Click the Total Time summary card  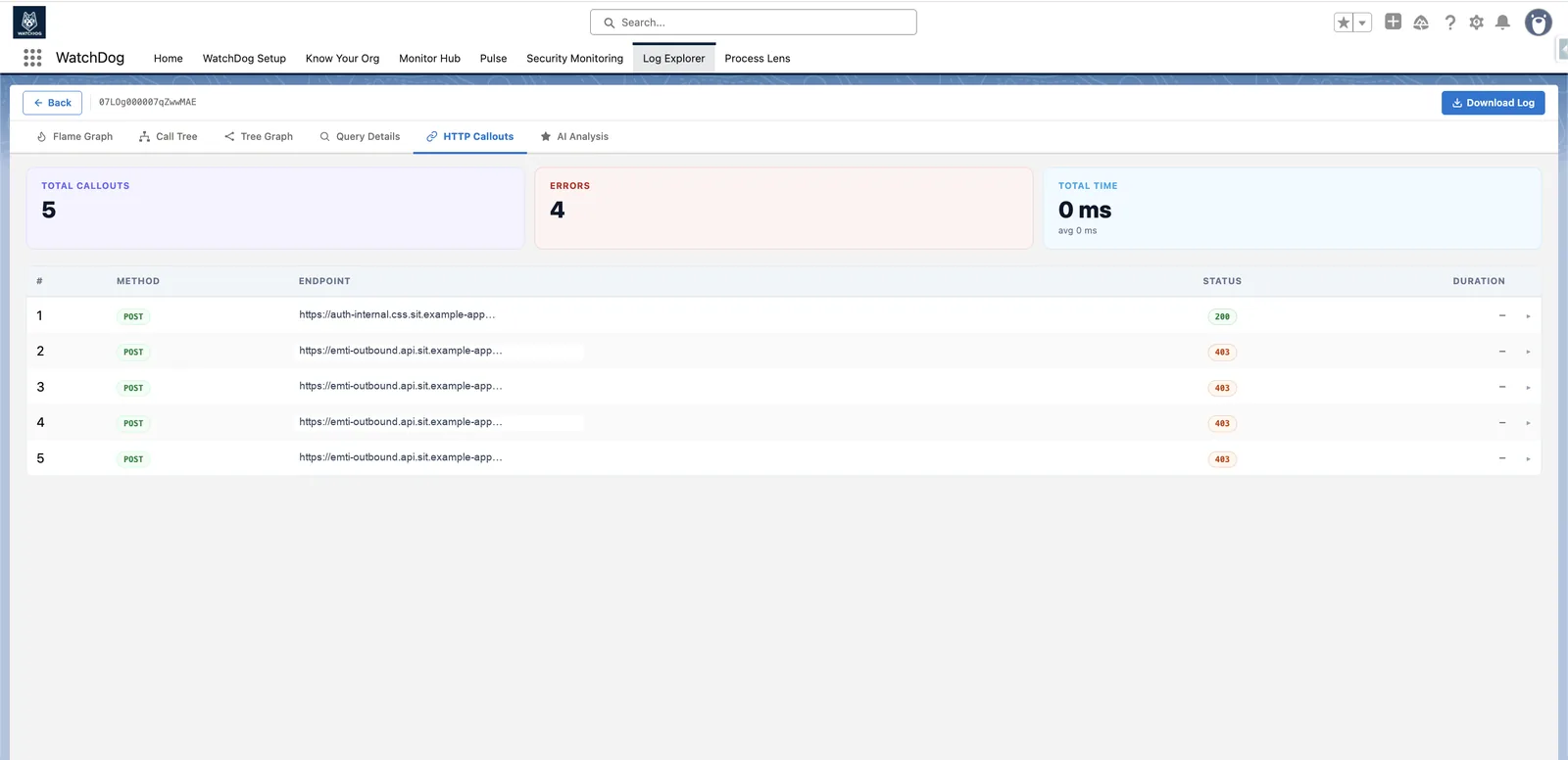[1292, 208]
